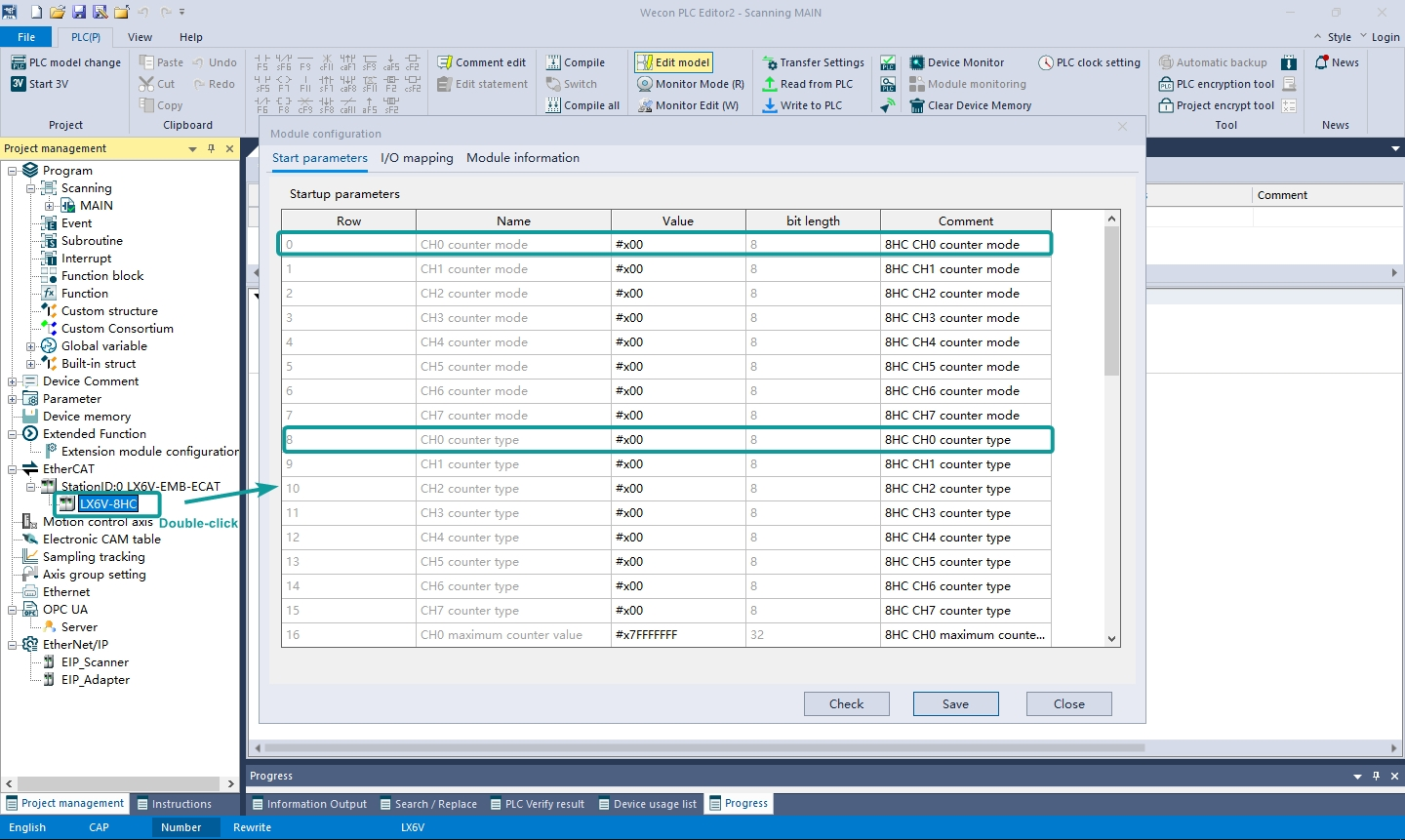Click Clear Device Memory

(x=971, y=105)
